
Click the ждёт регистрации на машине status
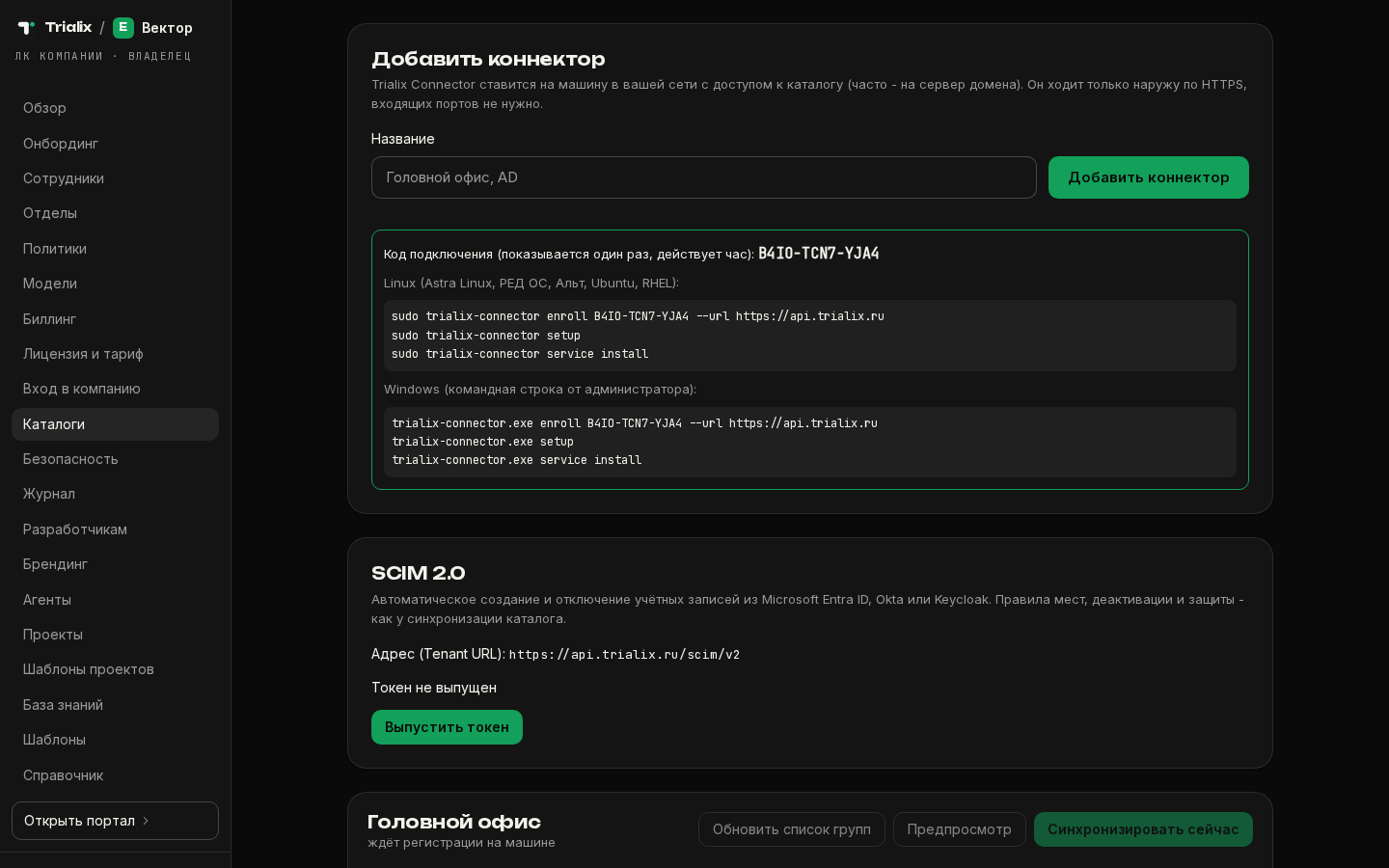point(461,843)
